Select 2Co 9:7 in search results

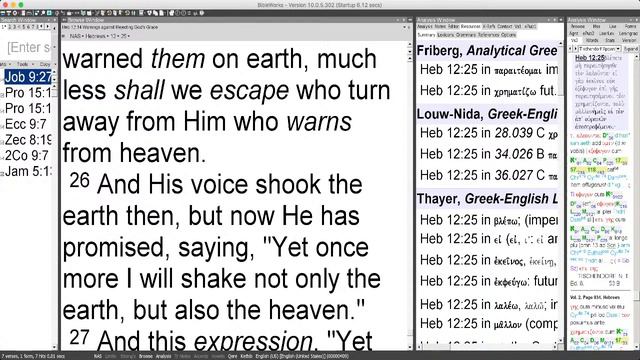pos(27,156)
